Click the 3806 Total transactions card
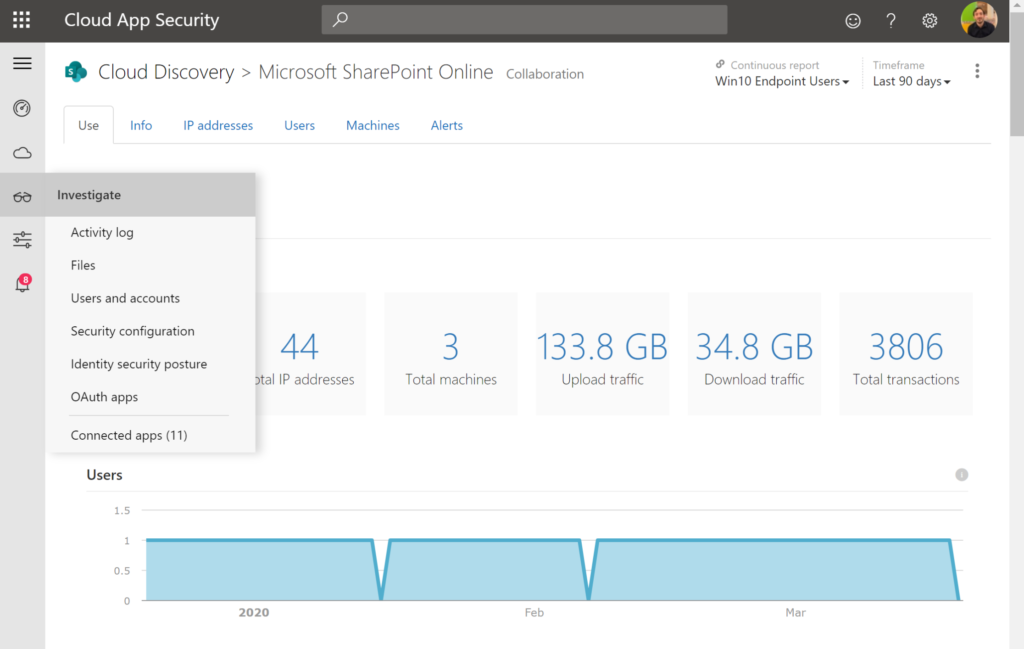Image resolution: width=1024 pixels, height=649 pixels. point(906,354)
